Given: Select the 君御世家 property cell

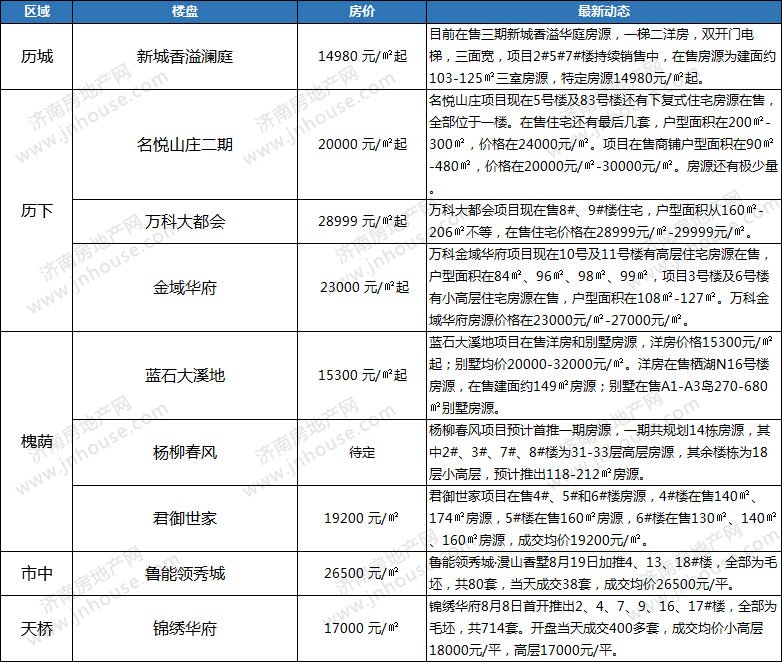Looking at the screenshot, I should tap(184, 518).
